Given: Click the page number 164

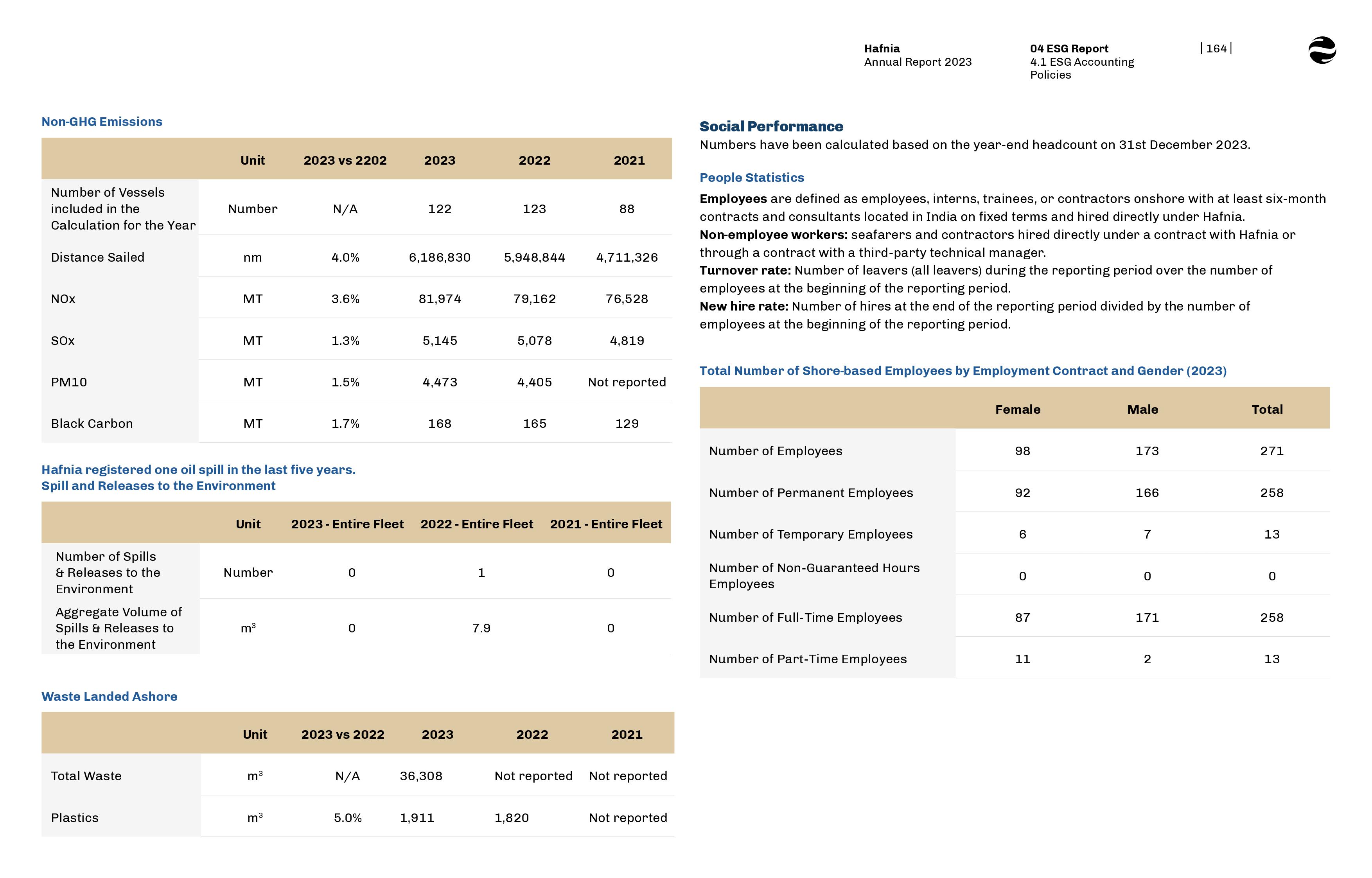Looking at the screenshot, I should point(1216,48).
